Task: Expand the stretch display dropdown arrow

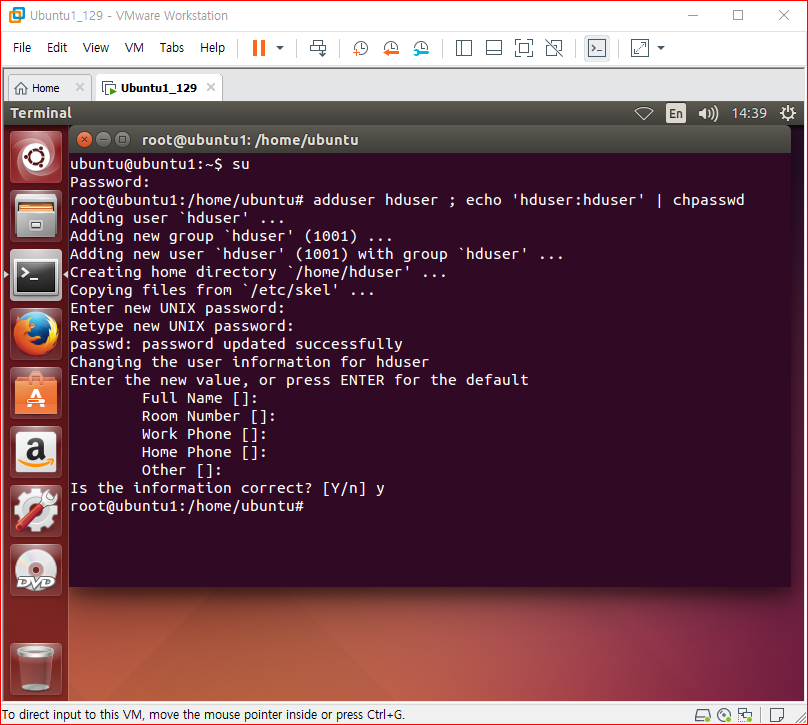Action: pyautogui.click(x=661, y=48)
